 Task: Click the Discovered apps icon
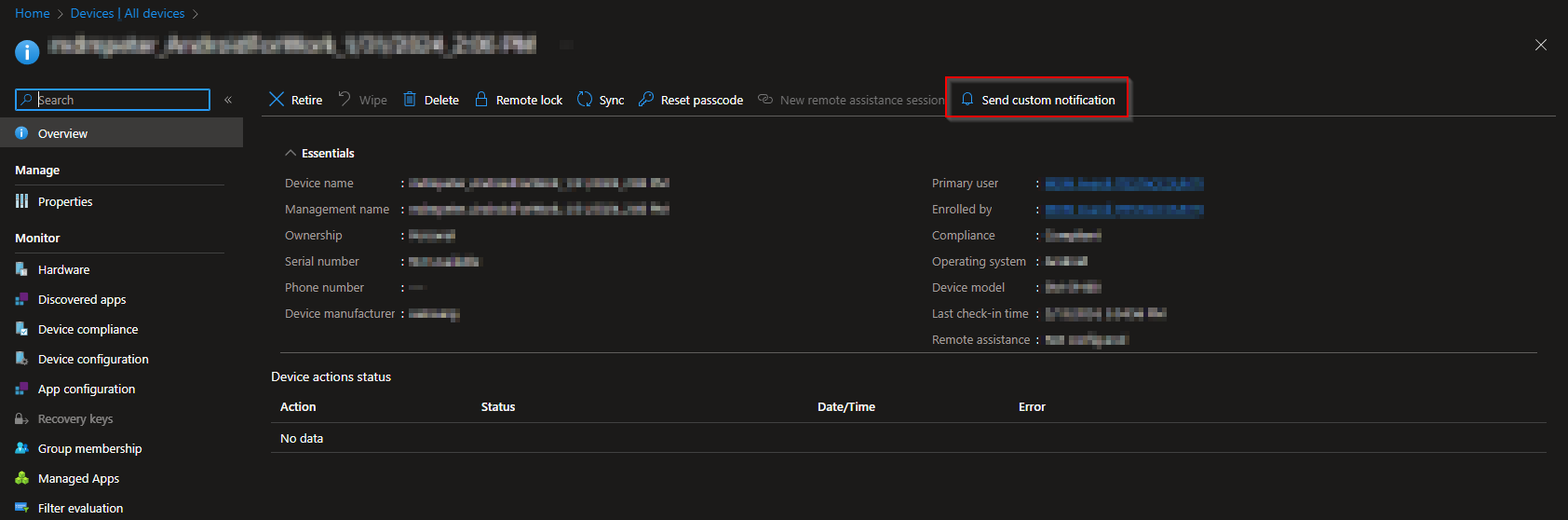coord(21,299)
